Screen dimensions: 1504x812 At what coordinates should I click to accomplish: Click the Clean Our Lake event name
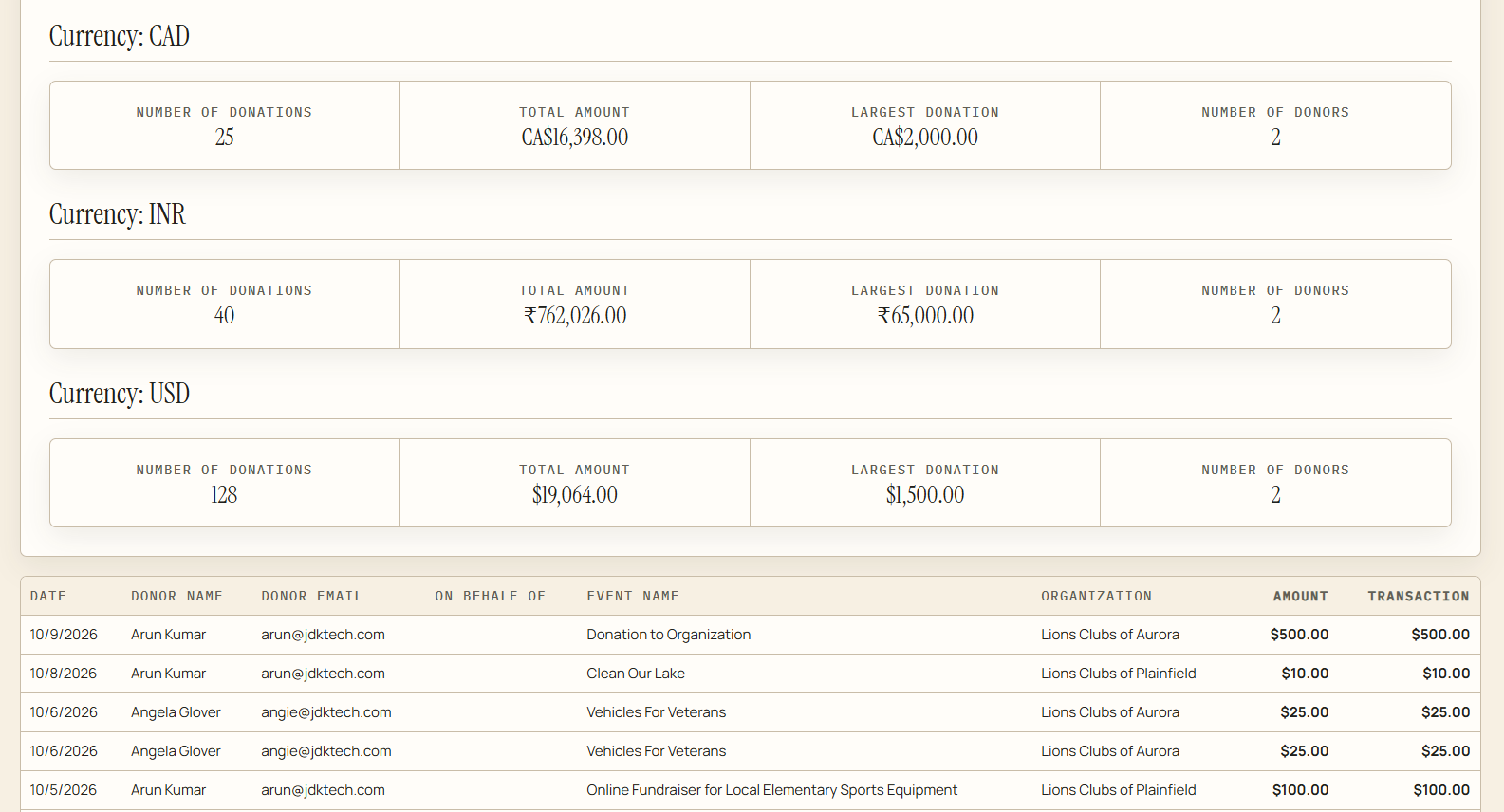(x=636, y=674)
